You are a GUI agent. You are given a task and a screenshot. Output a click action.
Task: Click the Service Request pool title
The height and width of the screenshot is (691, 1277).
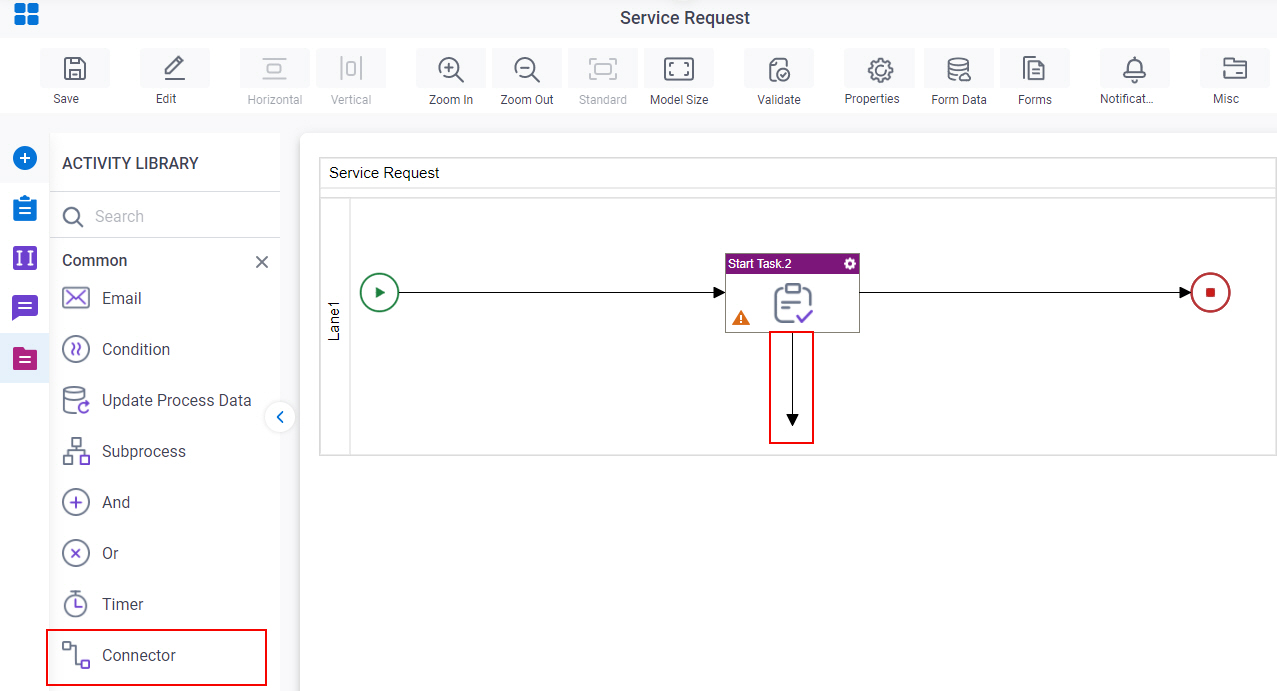[384, 173]
